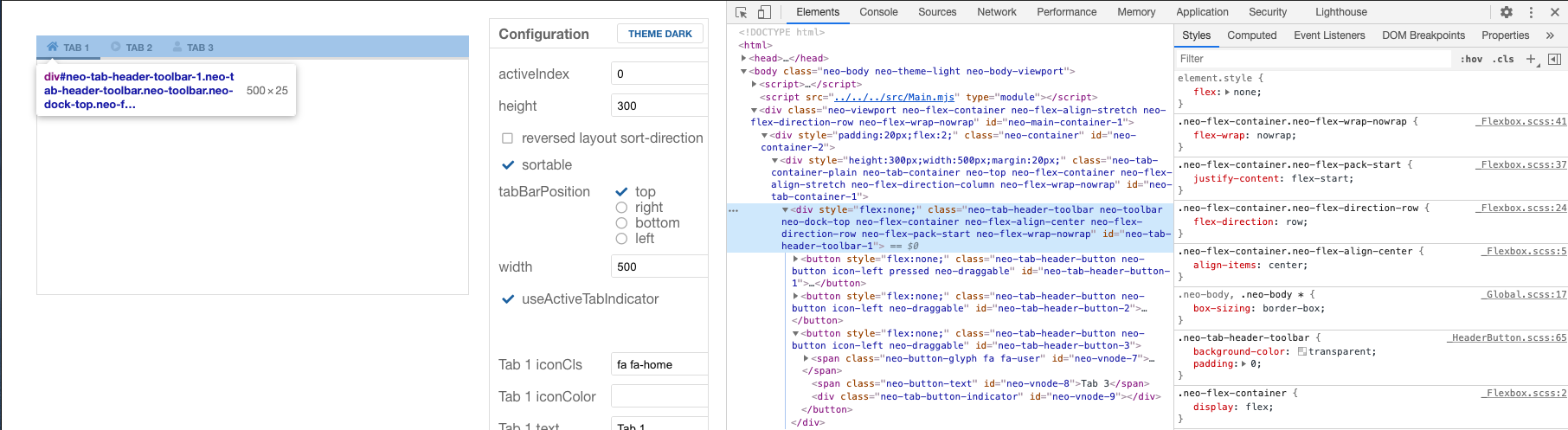Expand the head element node
1568x430 pixels.
743,58
